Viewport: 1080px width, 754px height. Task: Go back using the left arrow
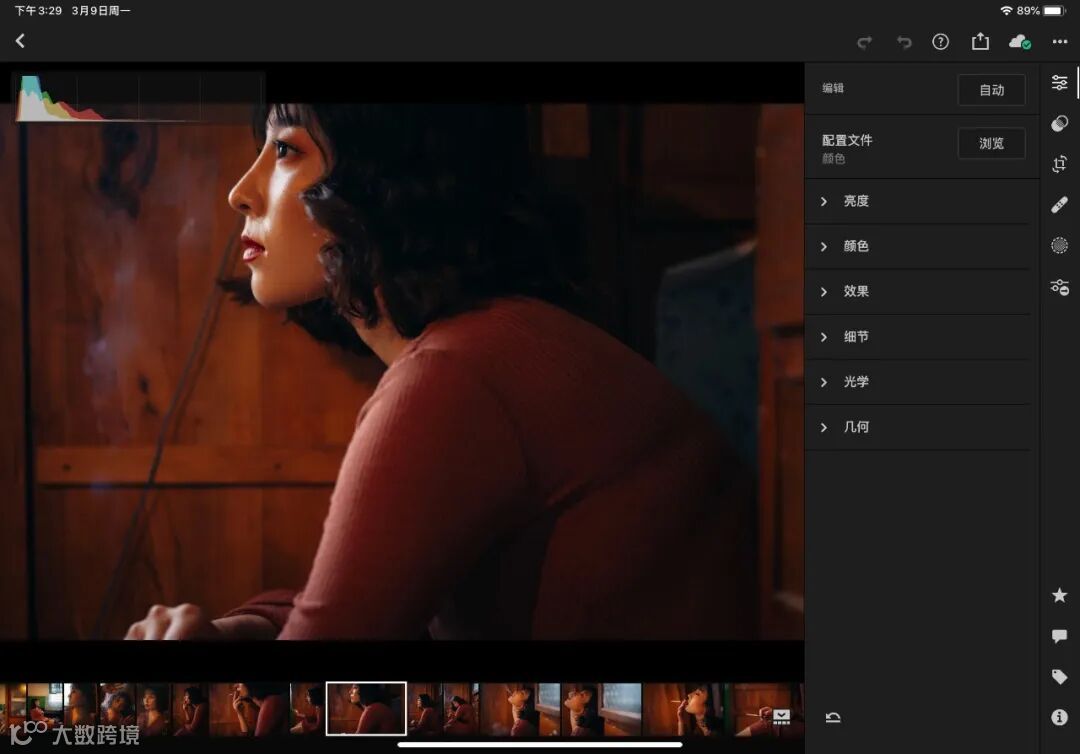(x=20, y=41)
